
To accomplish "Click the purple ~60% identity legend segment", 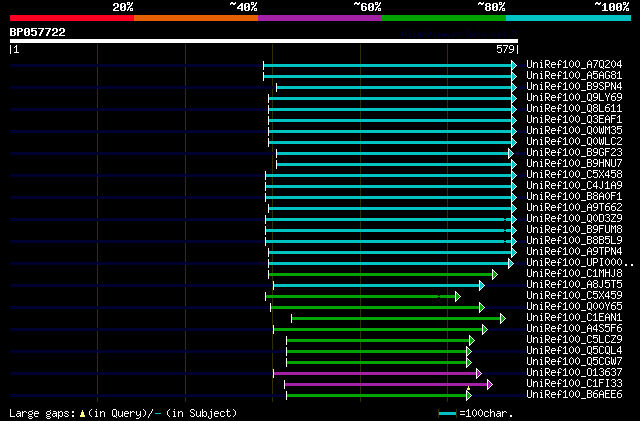I will (x=320, y=18).
